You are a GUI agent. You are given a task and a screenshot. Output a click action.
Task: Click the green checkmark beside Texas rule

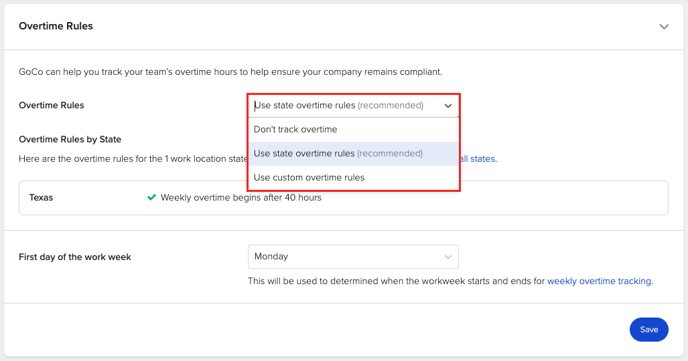point(151,197)
